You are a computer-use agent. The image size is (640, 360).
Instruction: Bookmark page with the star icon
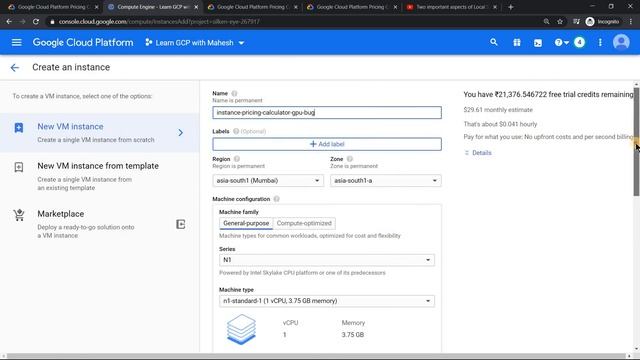click(x=560, y=21)
